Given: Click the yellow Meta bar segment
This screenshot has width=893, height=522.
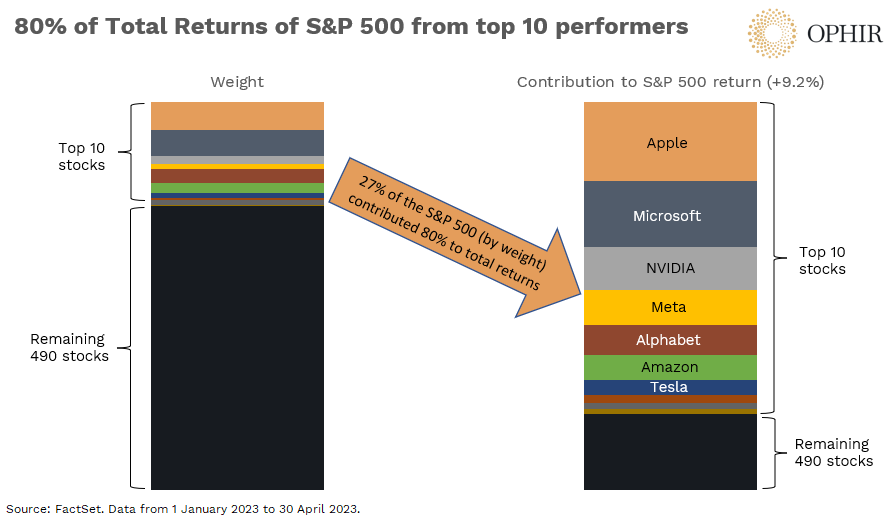Looking at the screenshot, I should click(x=667, y=307).
